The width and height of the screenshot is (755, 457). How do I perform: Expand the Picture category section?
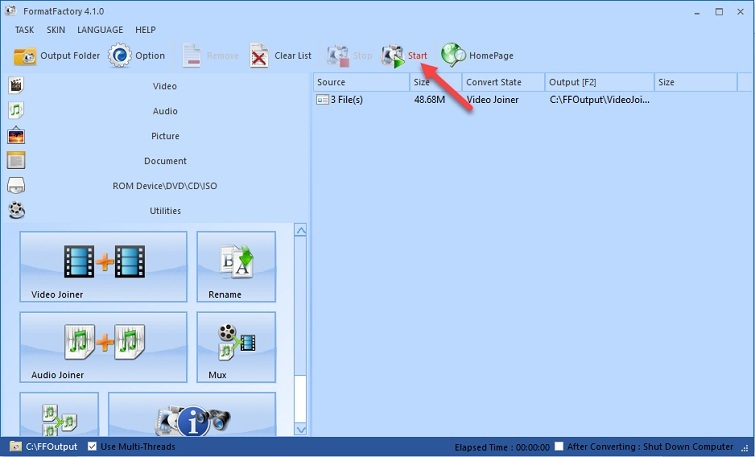click(x=164, y=136)
